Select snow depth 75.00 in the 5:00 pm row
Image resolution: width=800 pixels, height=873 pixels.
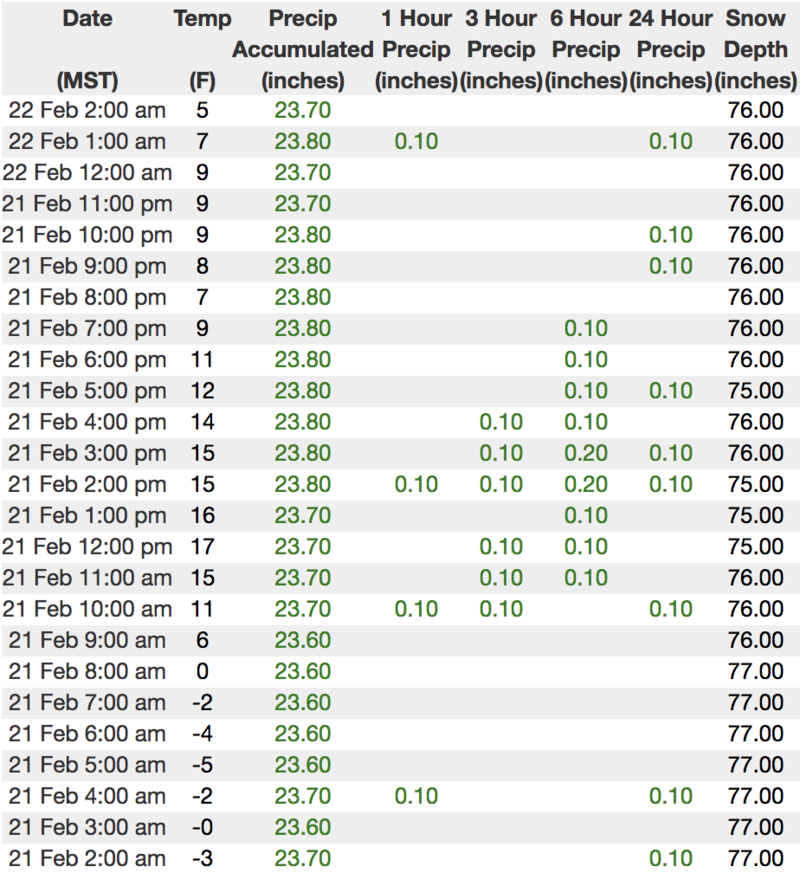(756, 391)
